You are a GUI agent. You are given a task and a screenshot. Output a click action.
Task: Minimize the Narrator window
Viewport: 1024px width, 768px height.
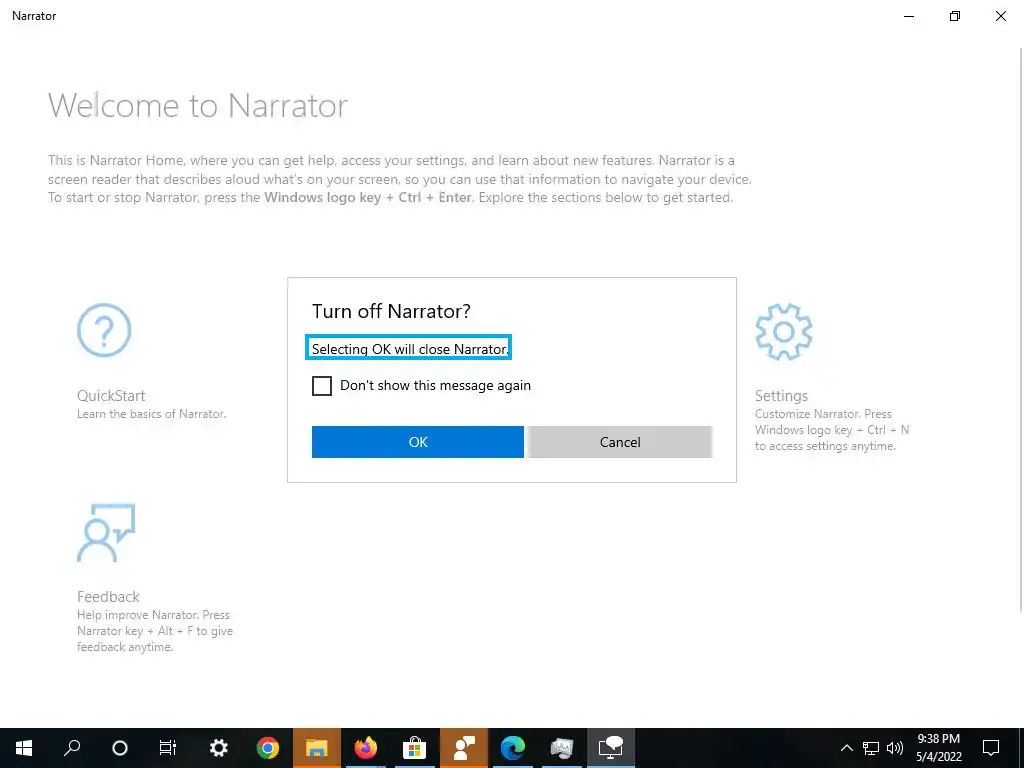(x=909, y=16)
